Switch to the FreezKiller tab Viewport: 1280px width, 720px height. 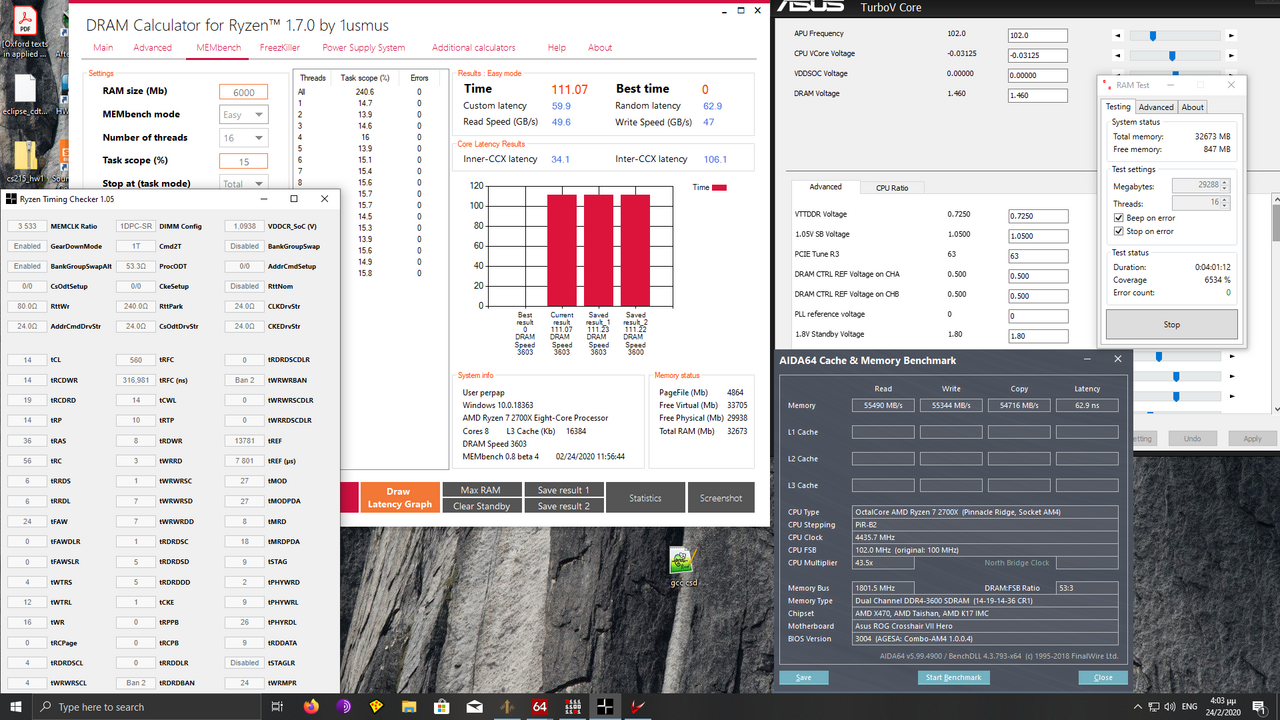click(280, 48)
